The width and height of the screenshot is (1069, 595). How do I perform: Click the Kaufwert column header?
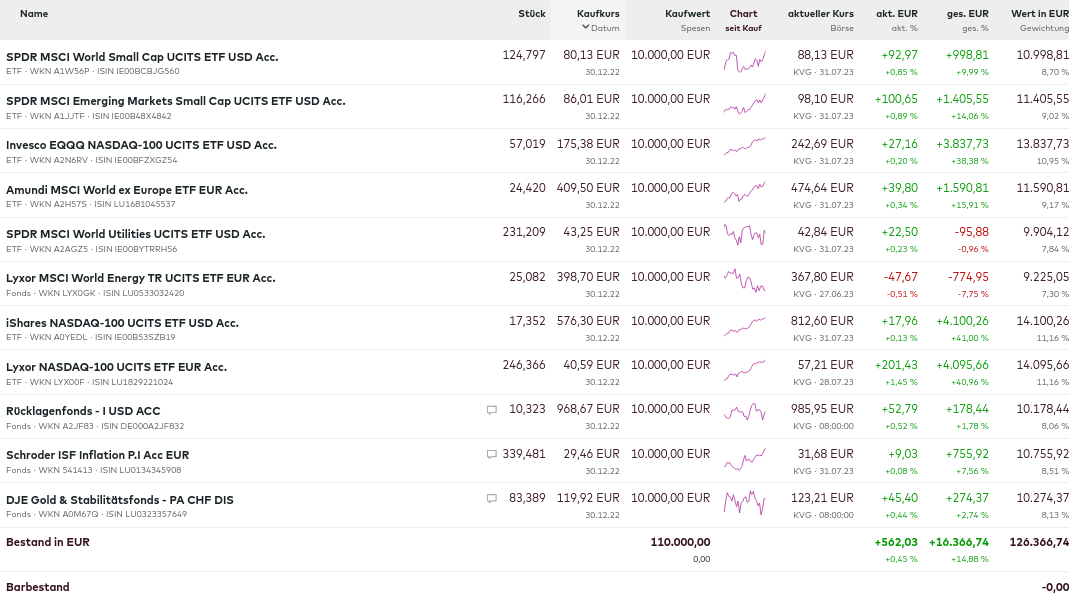(x=687, y=13)
